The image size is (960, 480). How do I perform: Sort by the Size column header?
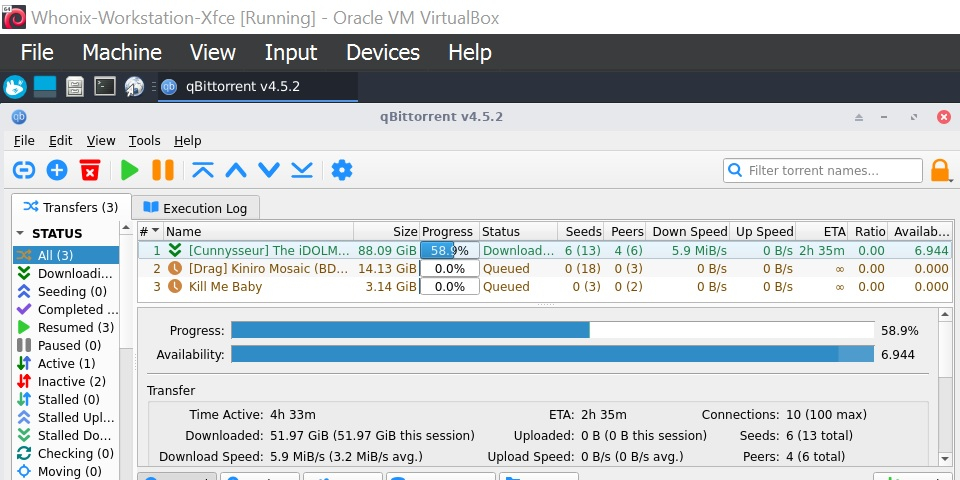[386, 231]
